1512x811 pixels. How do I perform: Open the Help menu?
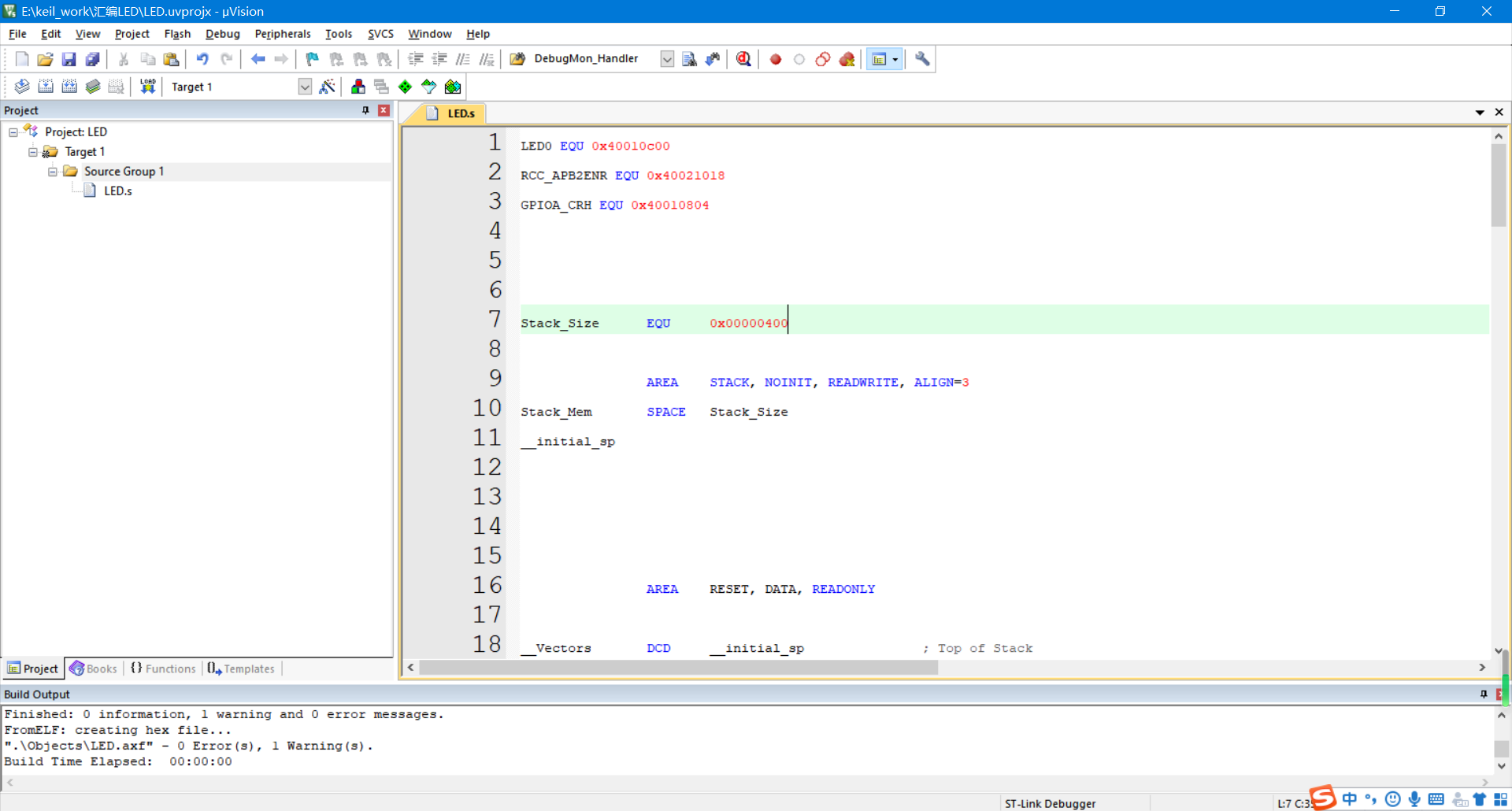point(478,34)
